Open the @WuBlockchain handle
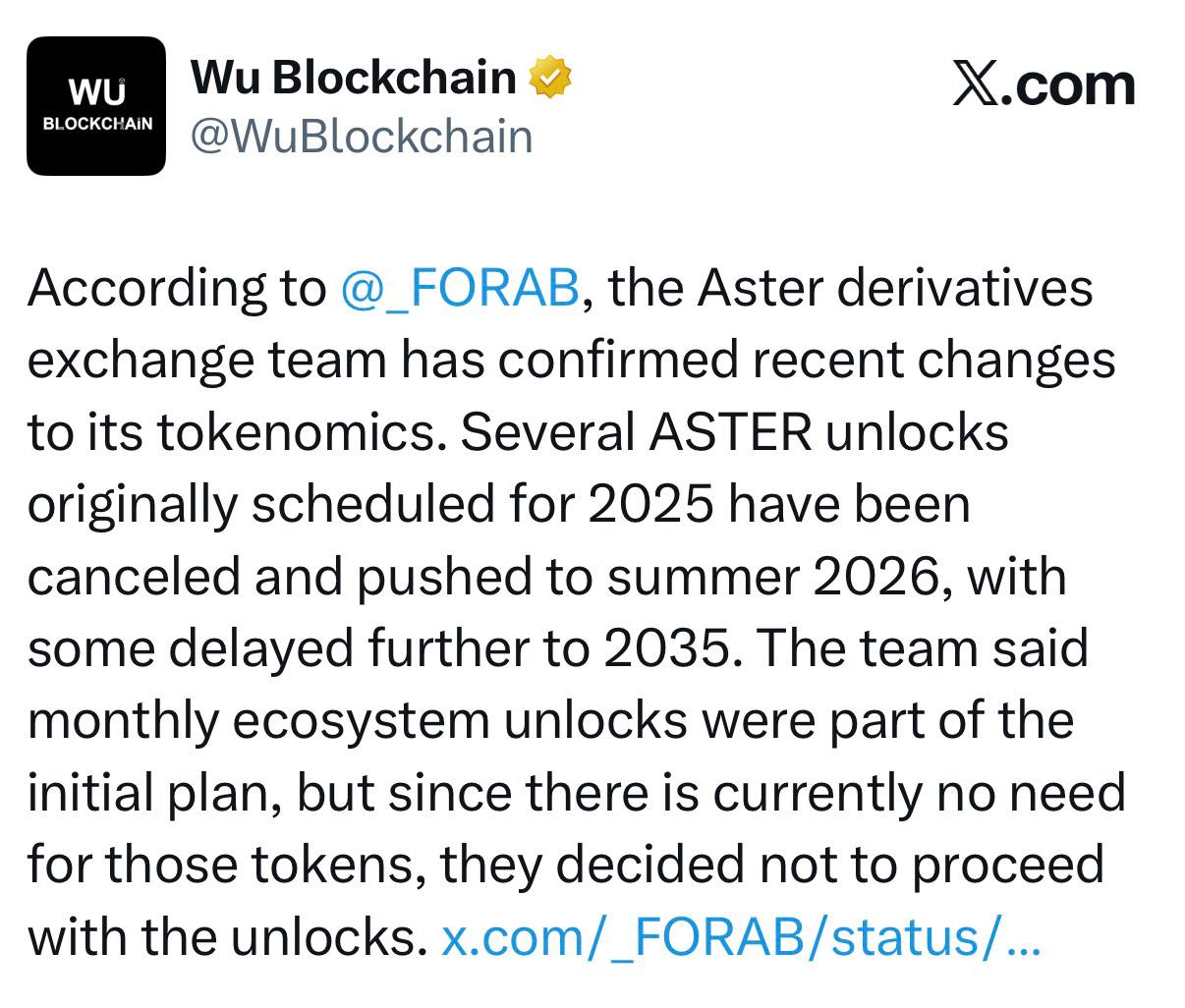Screen dimensions: 1185x1008 pyautogui.click(x=362, y=137)
